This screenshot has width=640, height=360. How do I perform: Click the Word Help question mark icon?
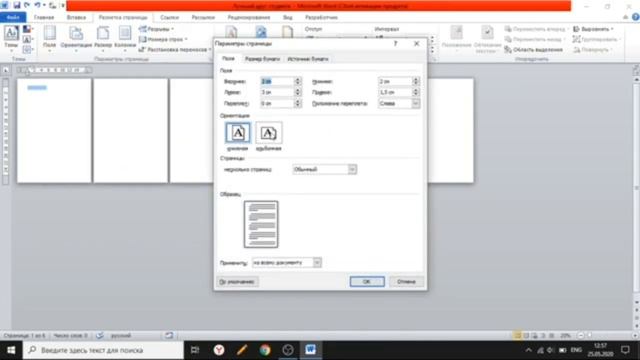click(x=636, y=17)
